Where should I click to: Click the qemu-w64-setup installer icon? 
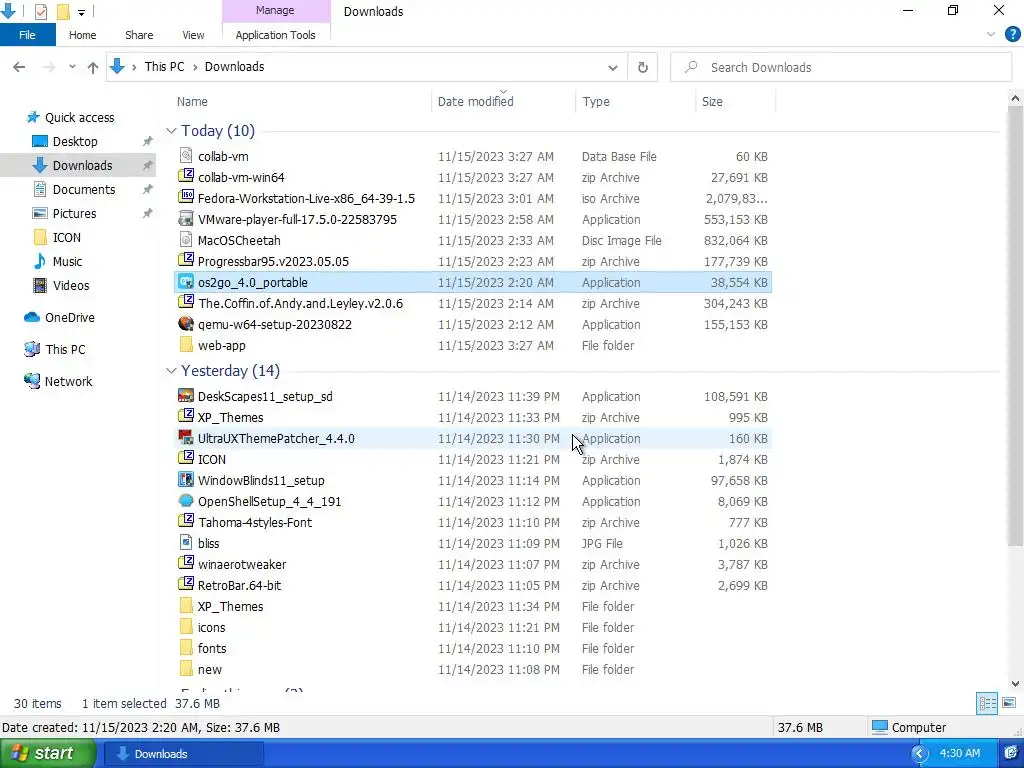click(x=186, y=324)
